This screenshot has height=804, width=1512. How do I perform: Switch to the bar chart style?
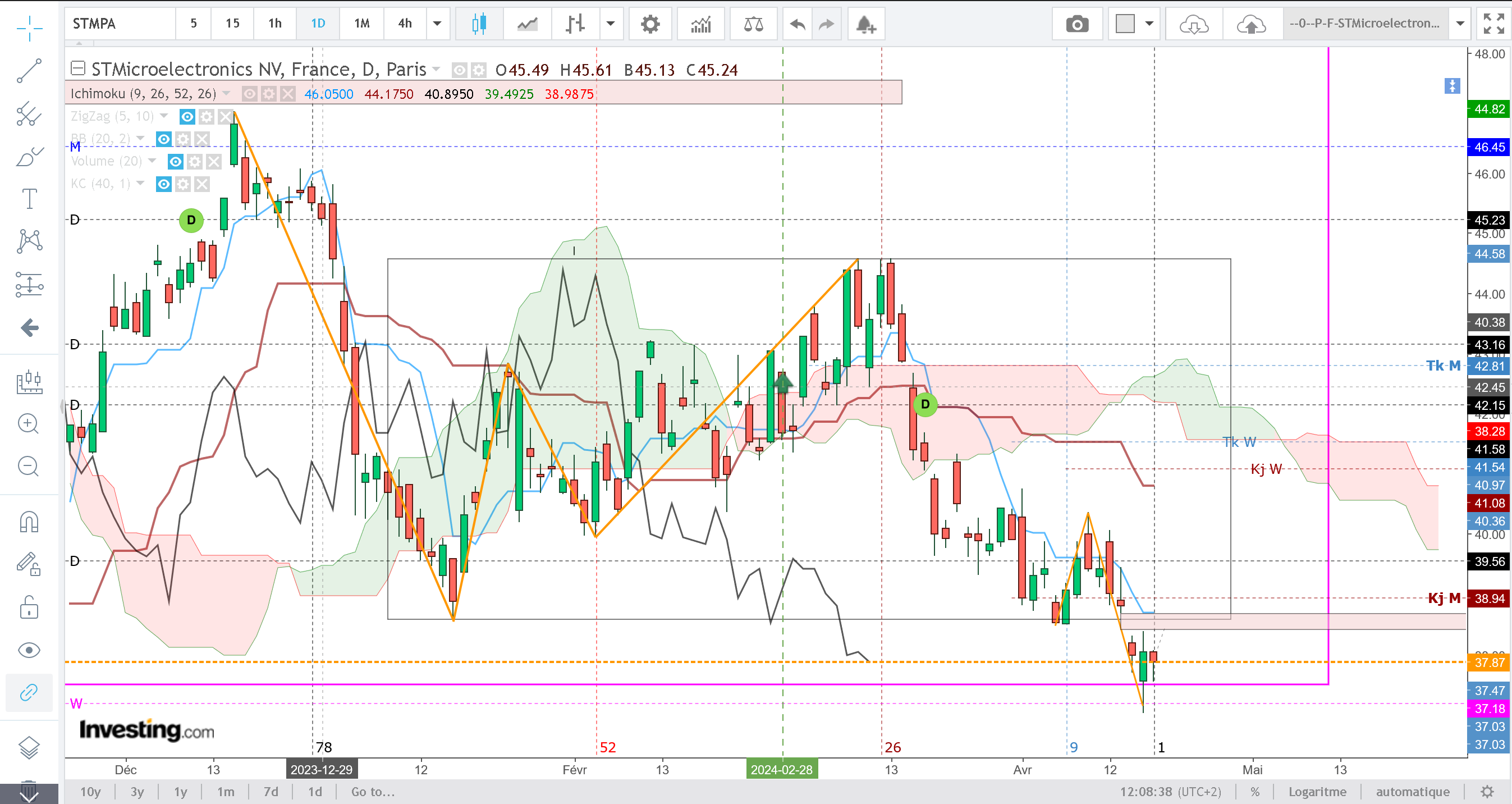[575, 24]
